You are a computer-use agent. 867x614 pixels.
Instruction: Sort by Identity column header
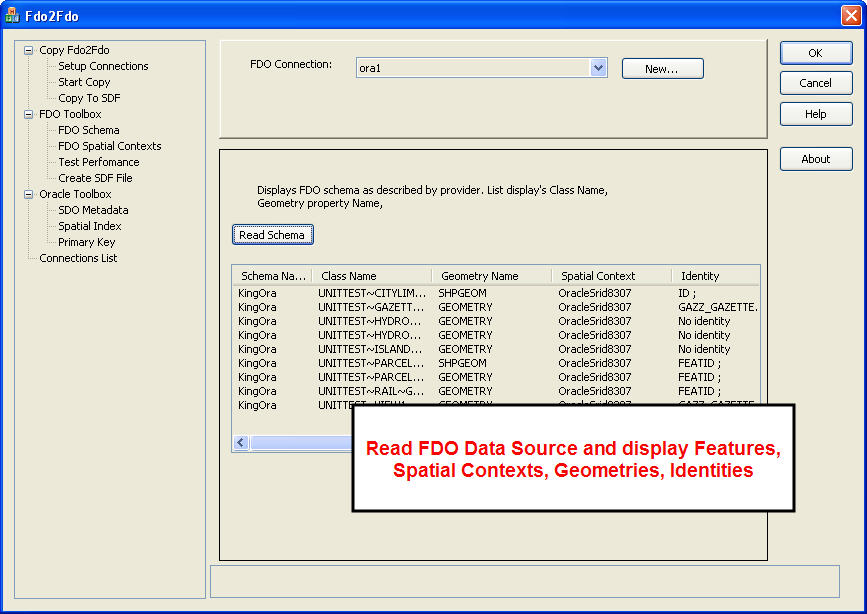(x=715, y=276)
